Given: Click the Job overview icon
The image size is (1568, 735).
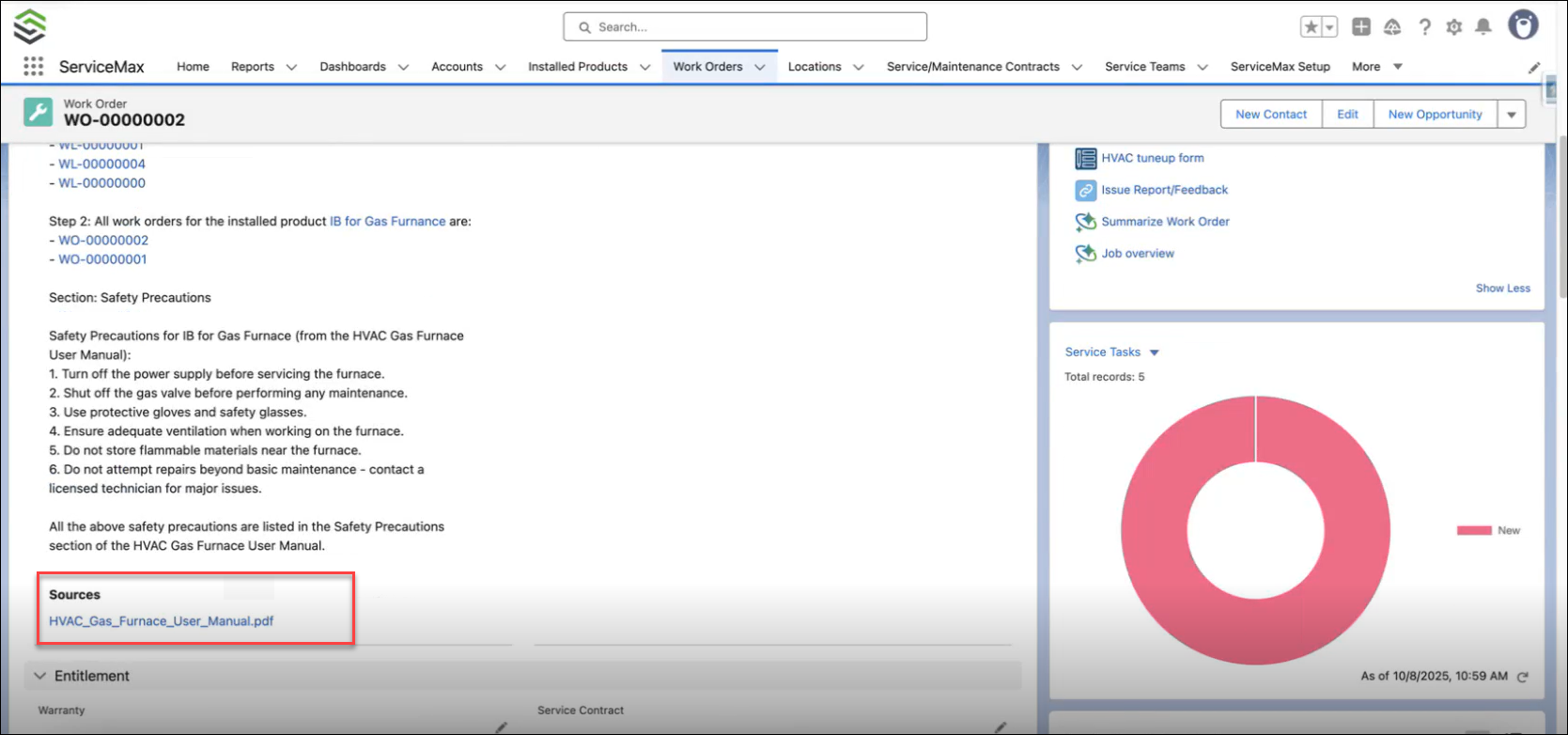Looking at the screenshot, I should 1086,254.
